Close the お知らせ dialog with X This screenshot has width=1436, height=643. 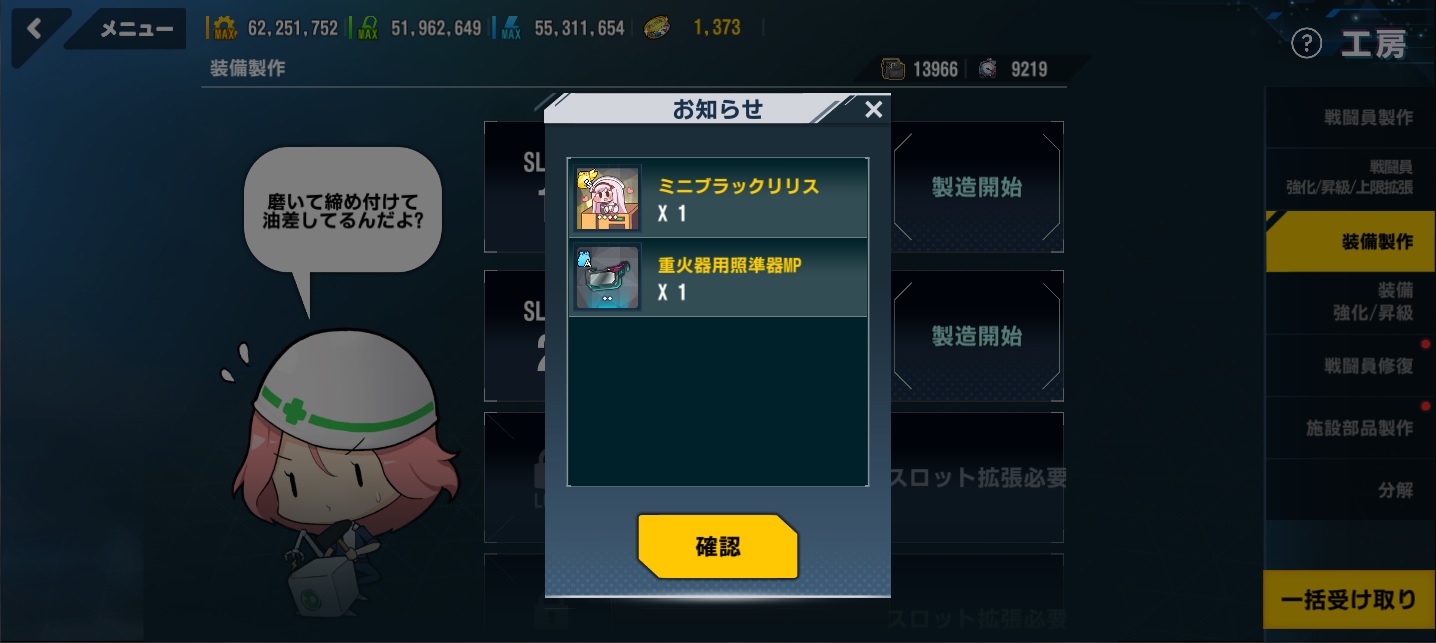coord(873,109)
